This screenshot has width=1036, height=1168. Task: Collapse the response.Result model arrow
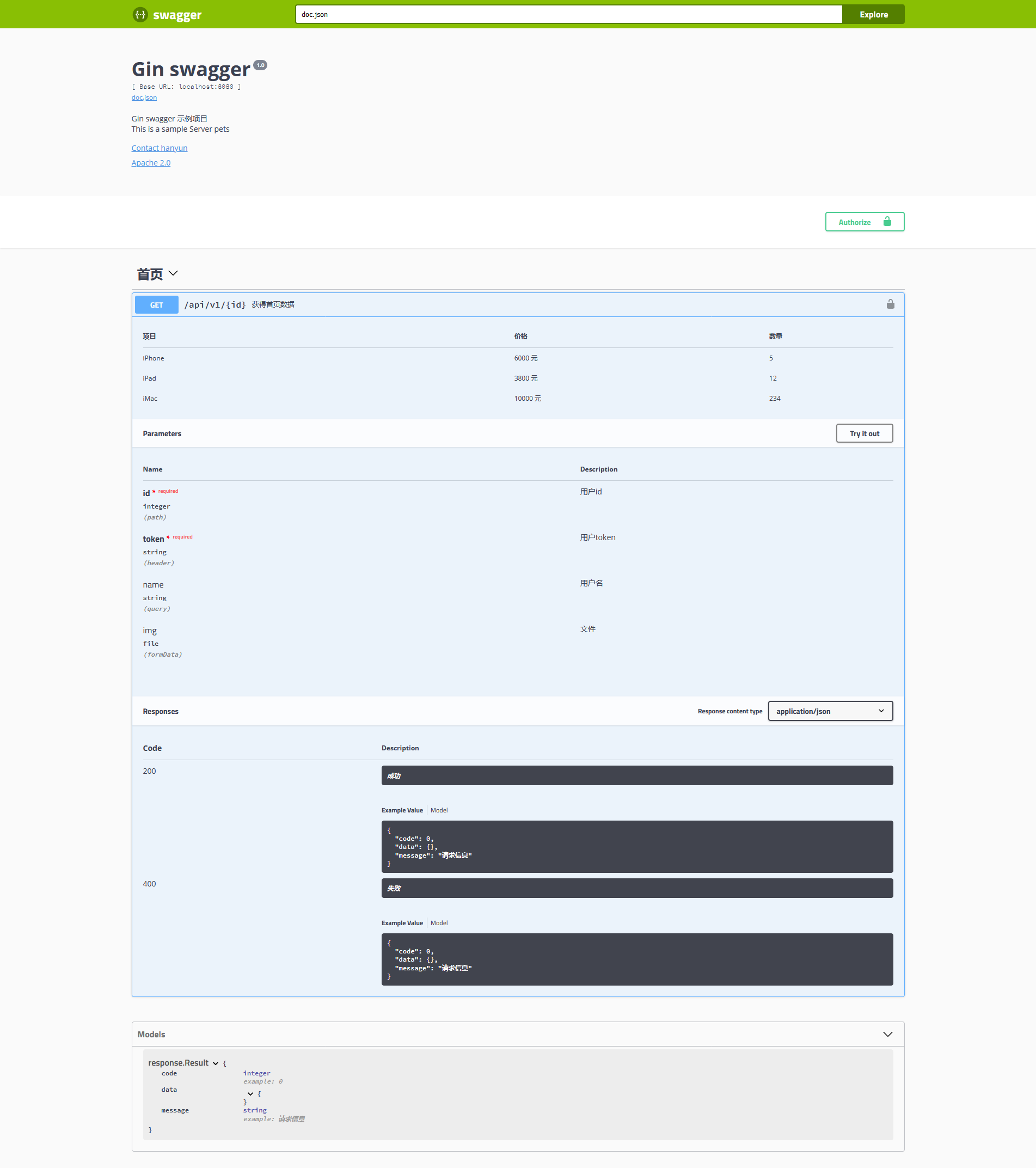216,1063
